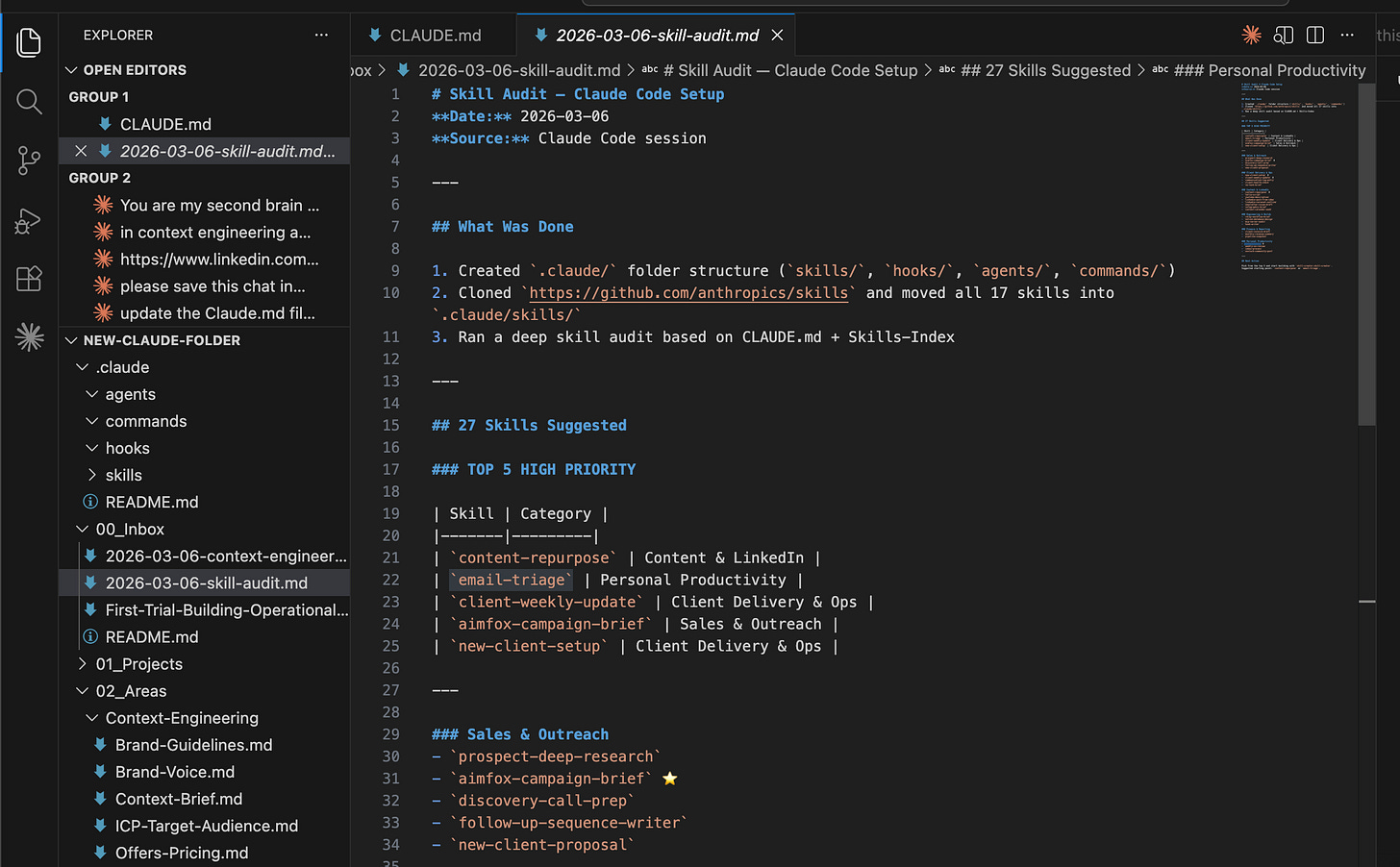Expand the skills folder
Image resolution: width=1400 pixels, height=867 pixels.
123,475
